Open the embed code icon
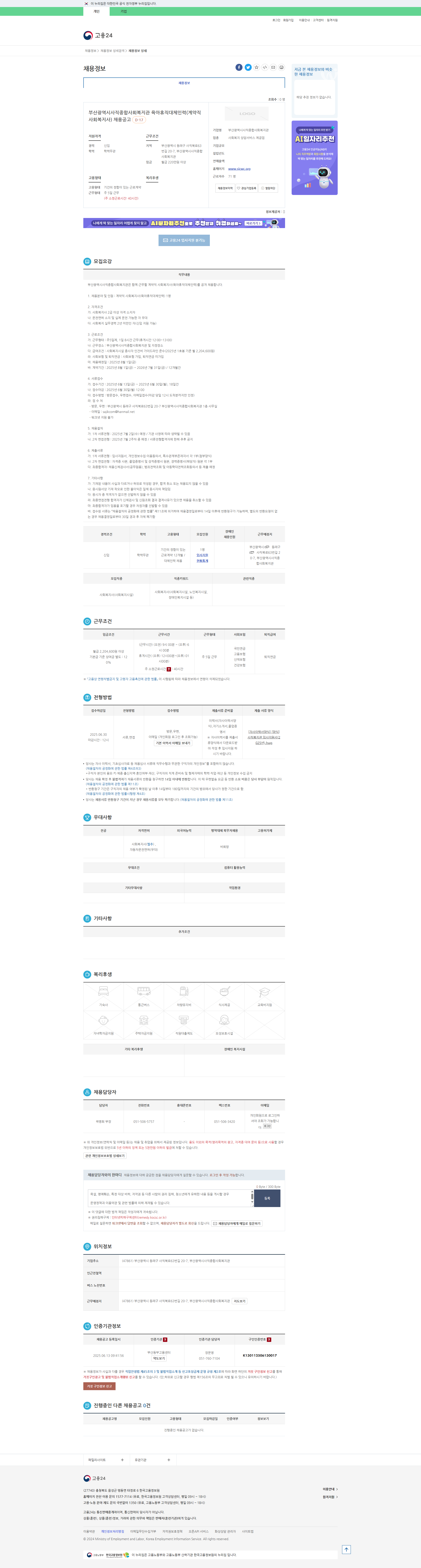Viewport: 421px width, 1568px height. coord(265,68)
